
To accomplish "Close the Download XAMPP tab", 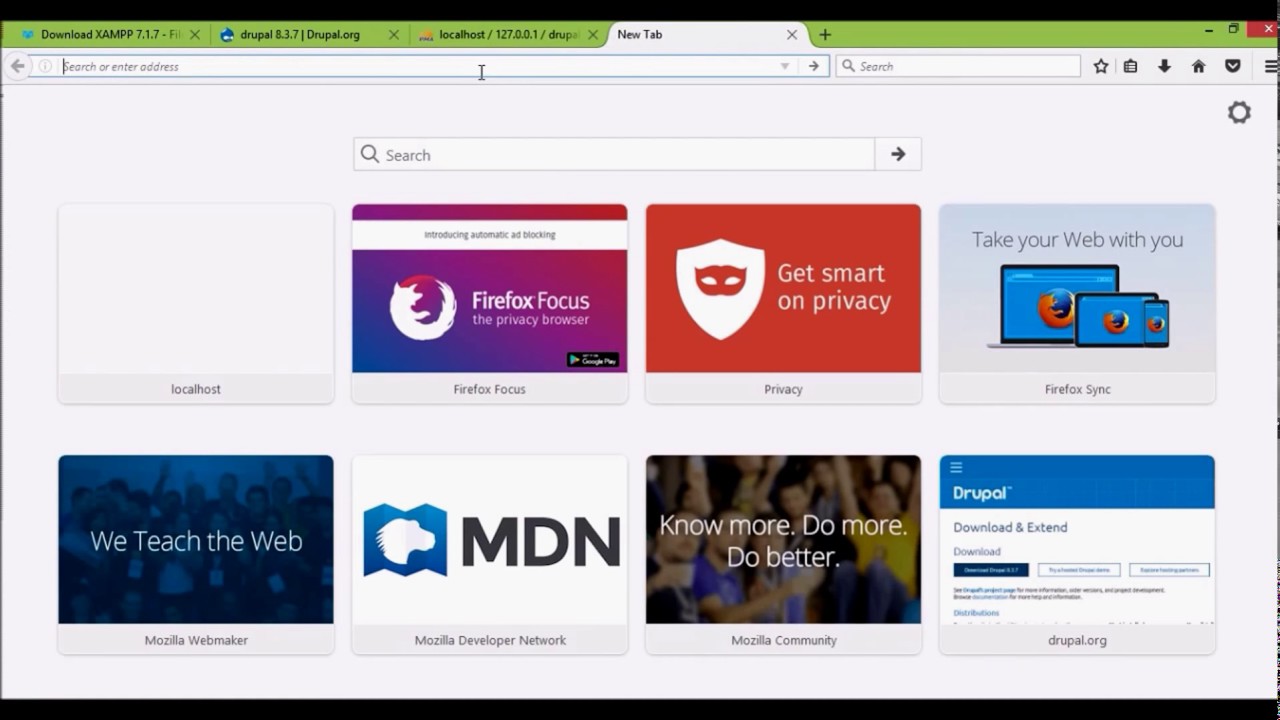I will pyautogui.click(x=194, y=34).
